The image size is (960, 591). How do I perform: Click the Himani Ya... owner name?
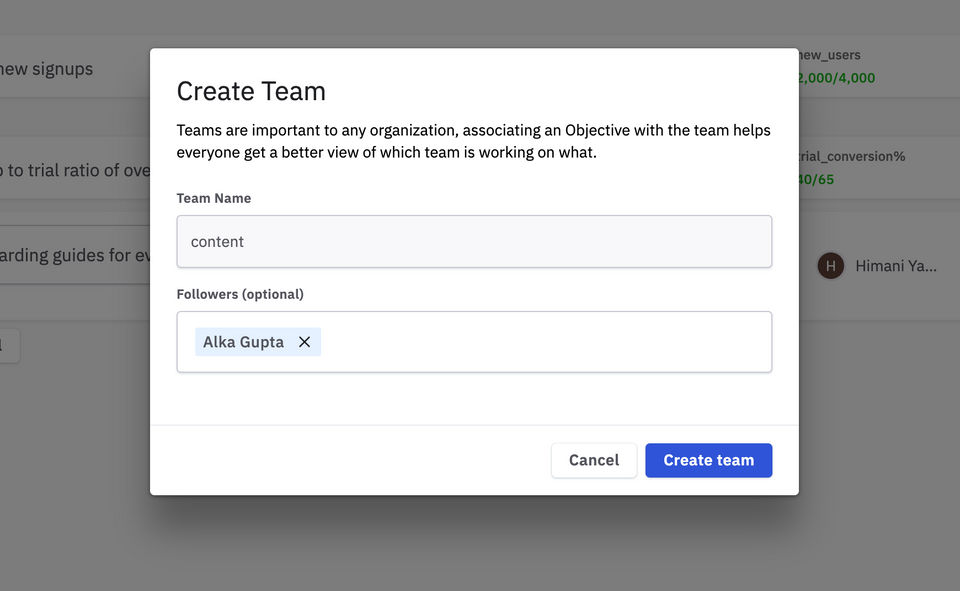click(x=896, y=266)
